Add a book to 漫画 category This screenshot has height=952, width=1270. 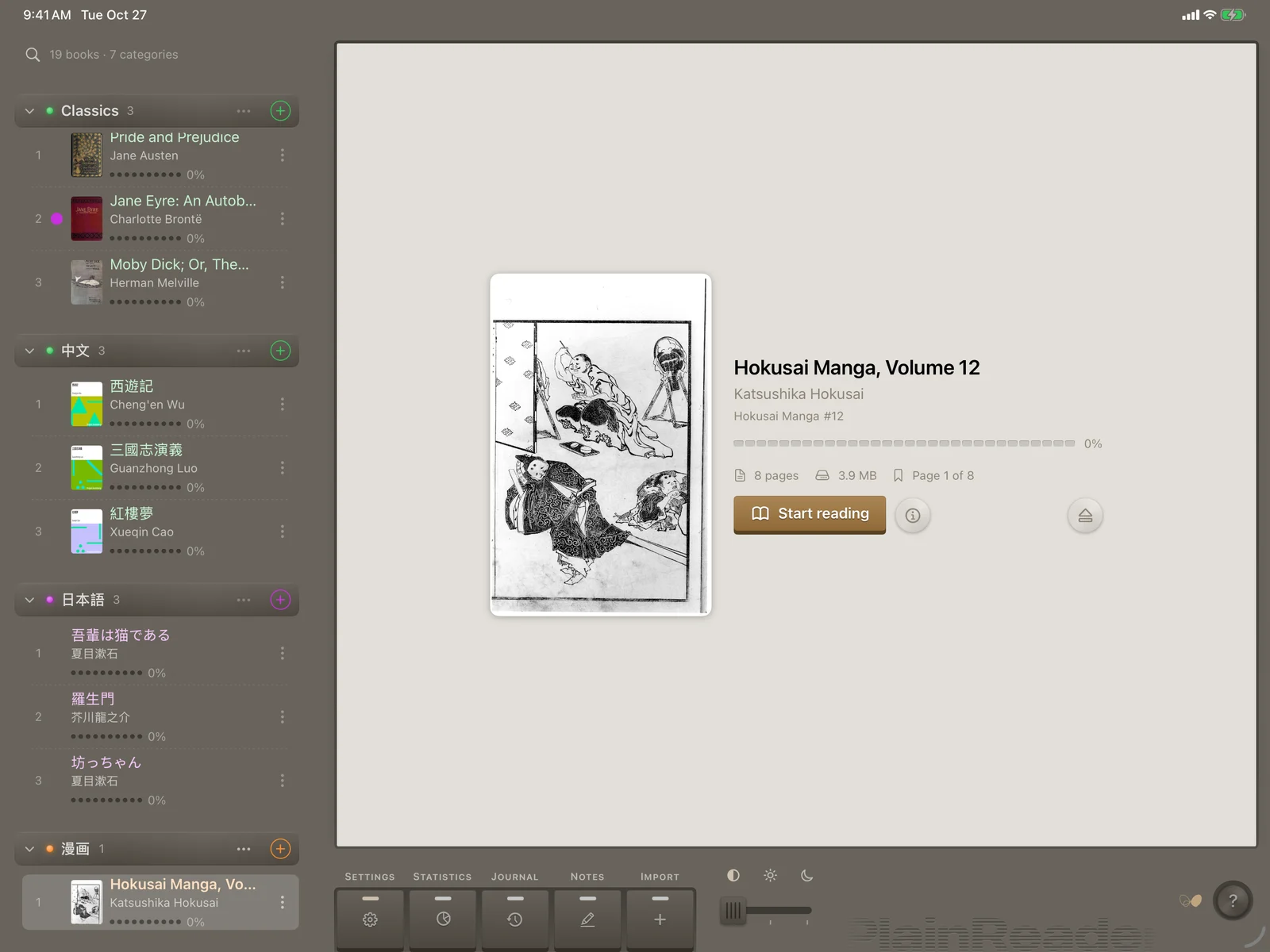[x=280, y=849]
